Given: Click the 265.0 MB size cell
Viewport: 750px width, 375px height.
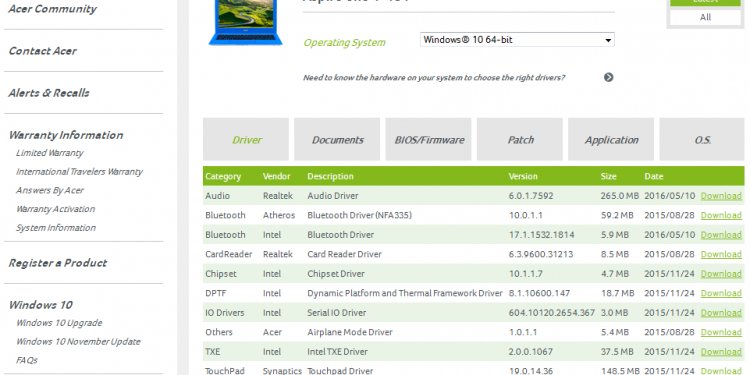Looking at the screenshot, I should click(620, 196).
